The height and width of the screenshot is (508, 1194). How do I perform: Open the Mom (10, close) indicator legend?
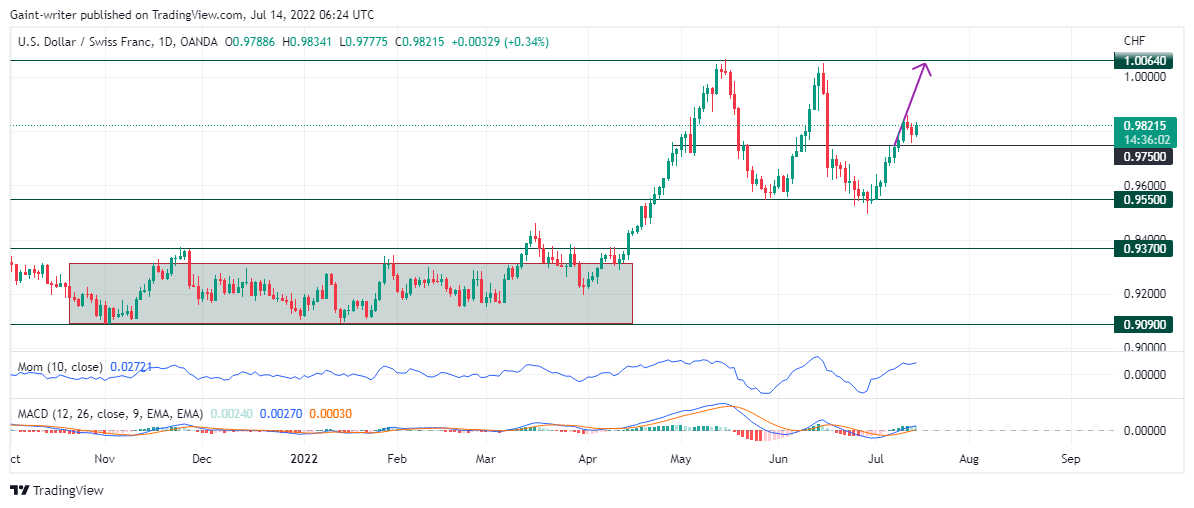point(60,367)
